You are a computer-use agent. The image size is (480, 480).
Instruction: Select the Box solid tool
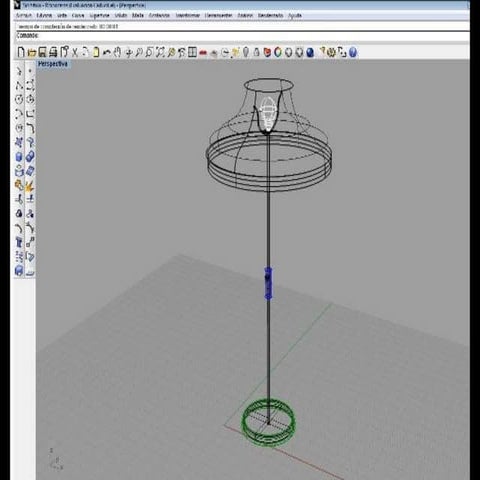pos(19,157)
